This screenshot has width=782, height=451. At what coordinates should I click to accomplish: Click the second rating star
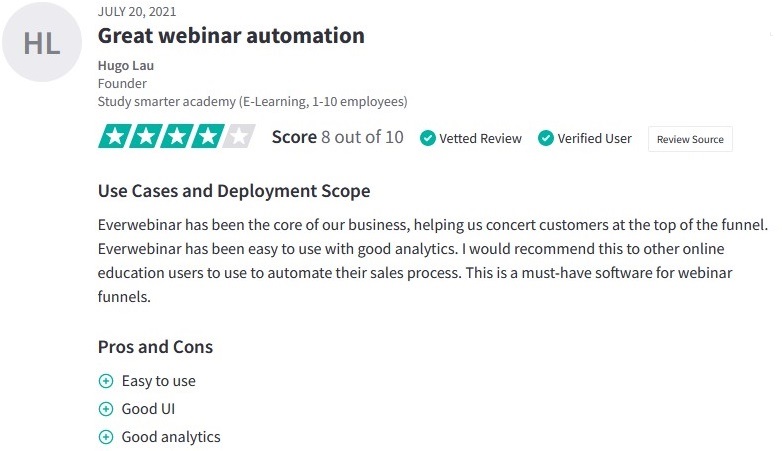click(146, 136)
